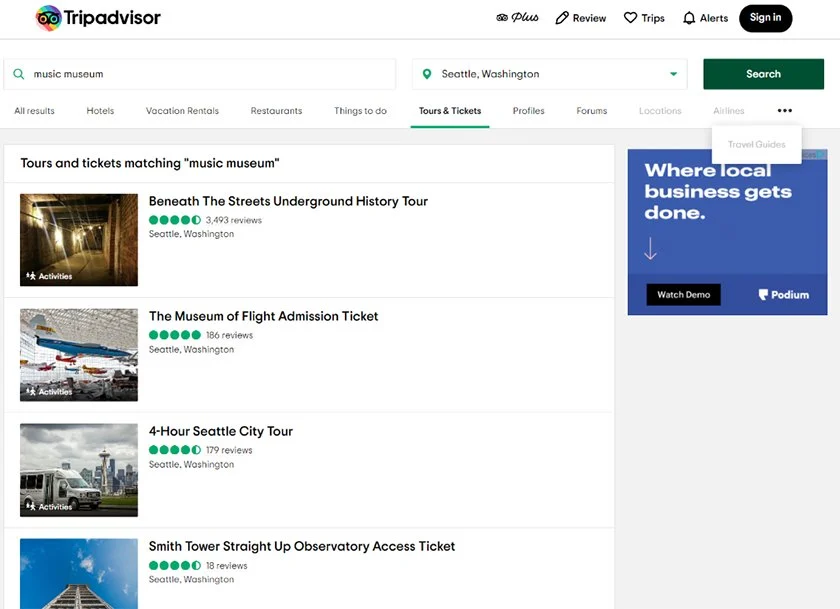This screenshot has height=609, width=840.
Task: Expand the Seattle, Washington location dropdown
Action: click(673, 74)
